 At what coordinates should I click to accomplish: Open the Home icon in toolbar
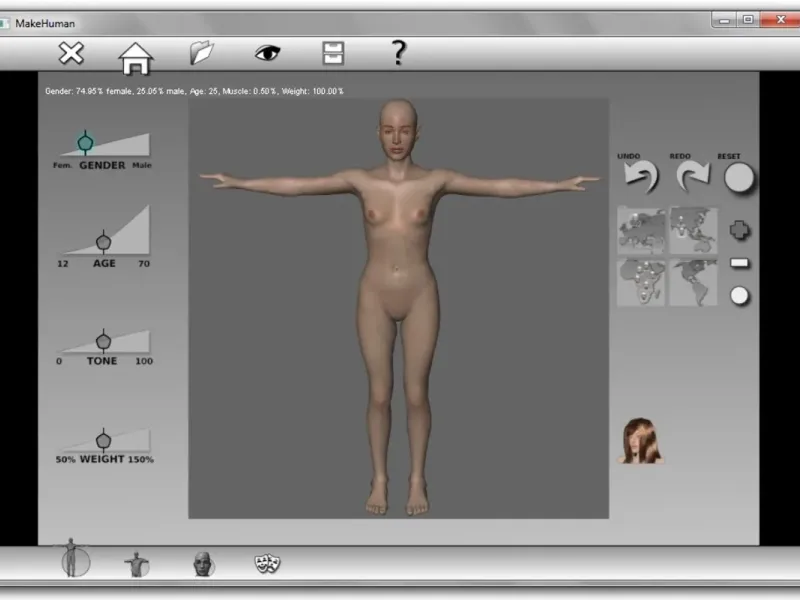pos(136,58)
